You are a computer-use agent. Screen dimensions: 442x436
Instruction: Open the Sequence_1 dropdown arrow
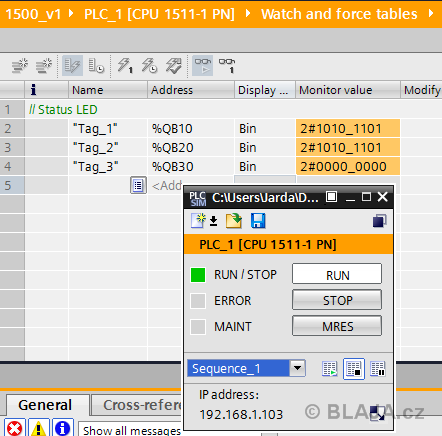coord(297,368)
